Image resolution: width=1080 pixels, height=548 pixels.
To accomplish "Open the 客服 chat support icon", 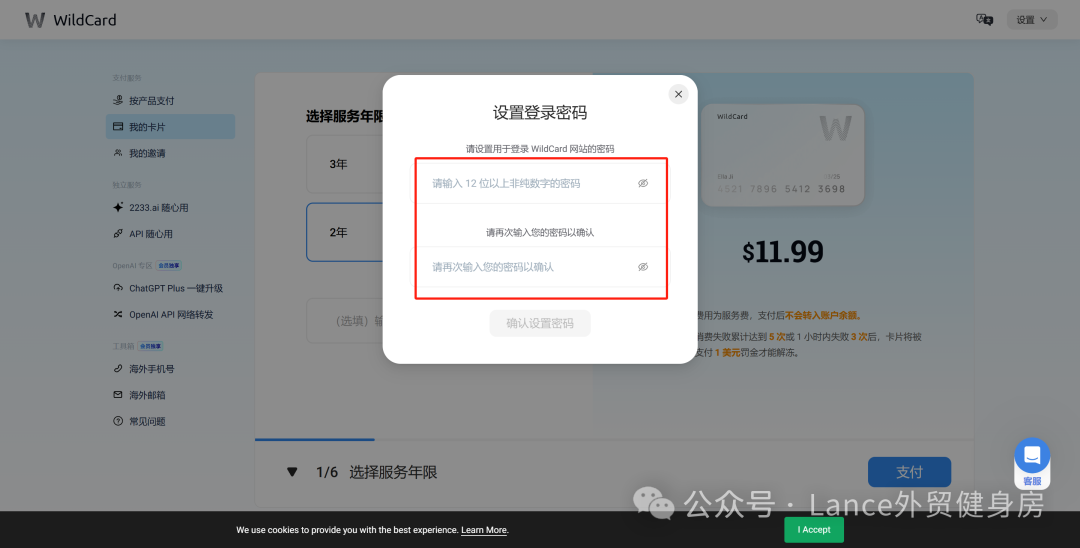I will click(1032, 457).
